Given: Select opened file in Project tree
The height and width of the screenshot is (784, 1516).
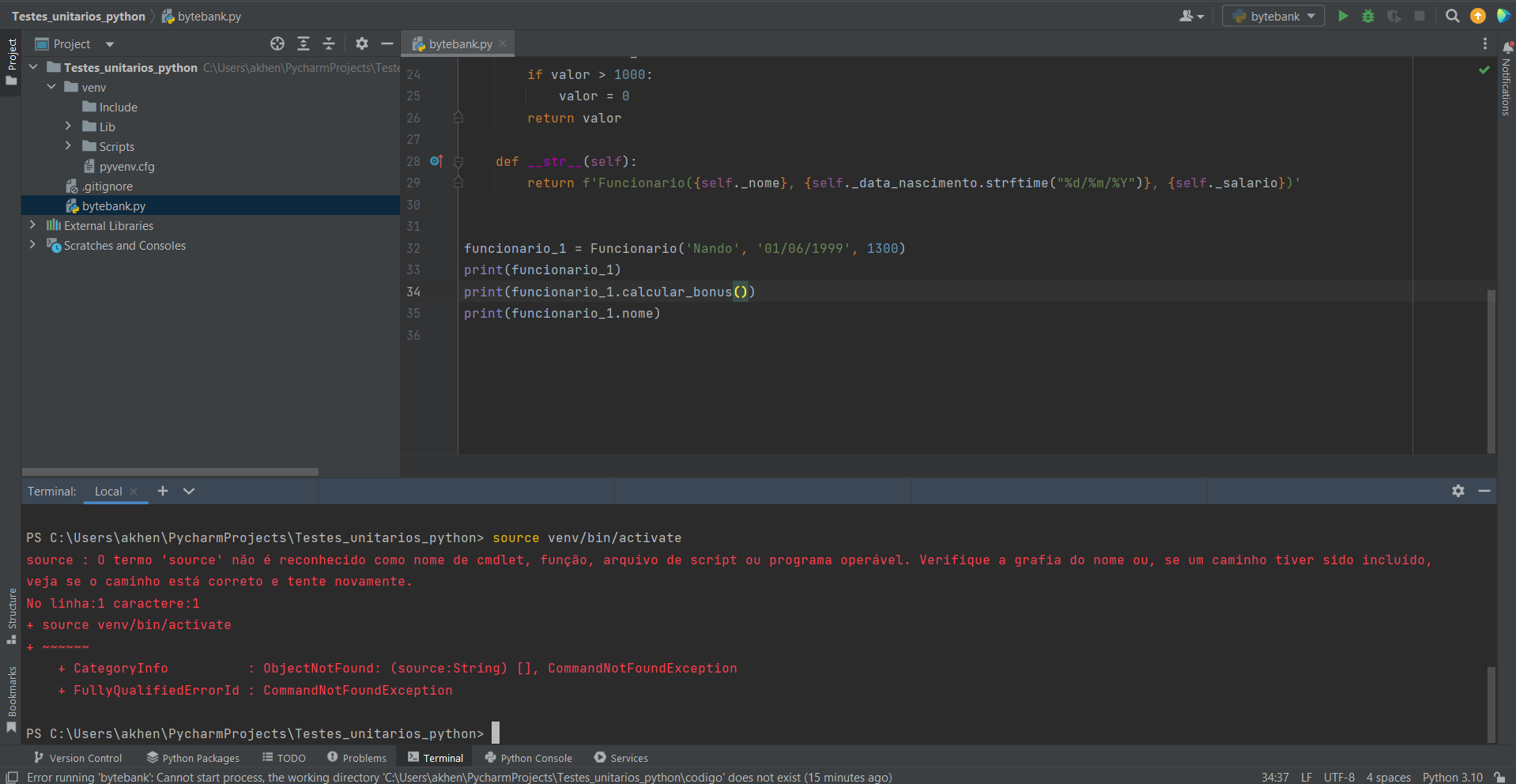Looking at the screenshot, I should point(277,43).
